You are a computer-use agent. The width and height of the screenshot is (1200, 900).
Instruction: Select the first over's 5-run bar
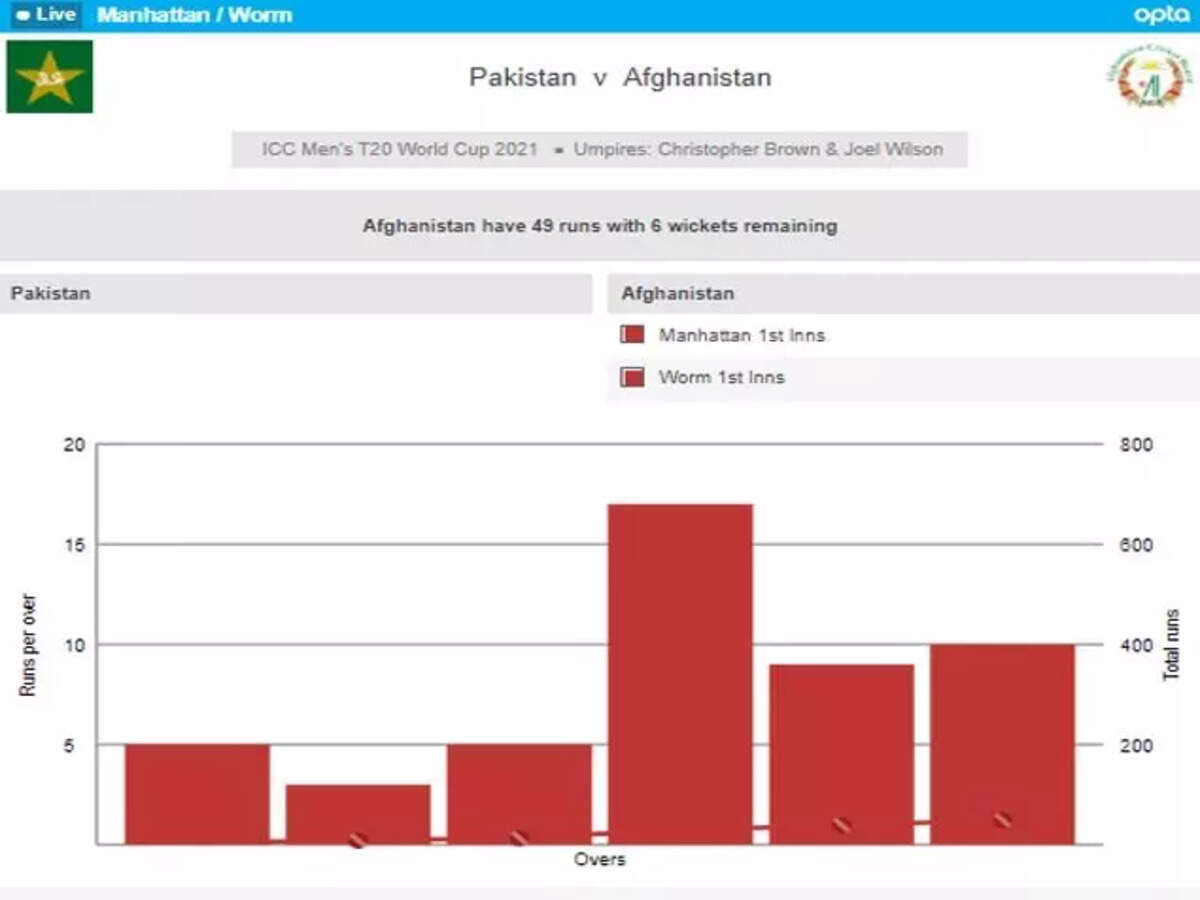click(197, 790)
